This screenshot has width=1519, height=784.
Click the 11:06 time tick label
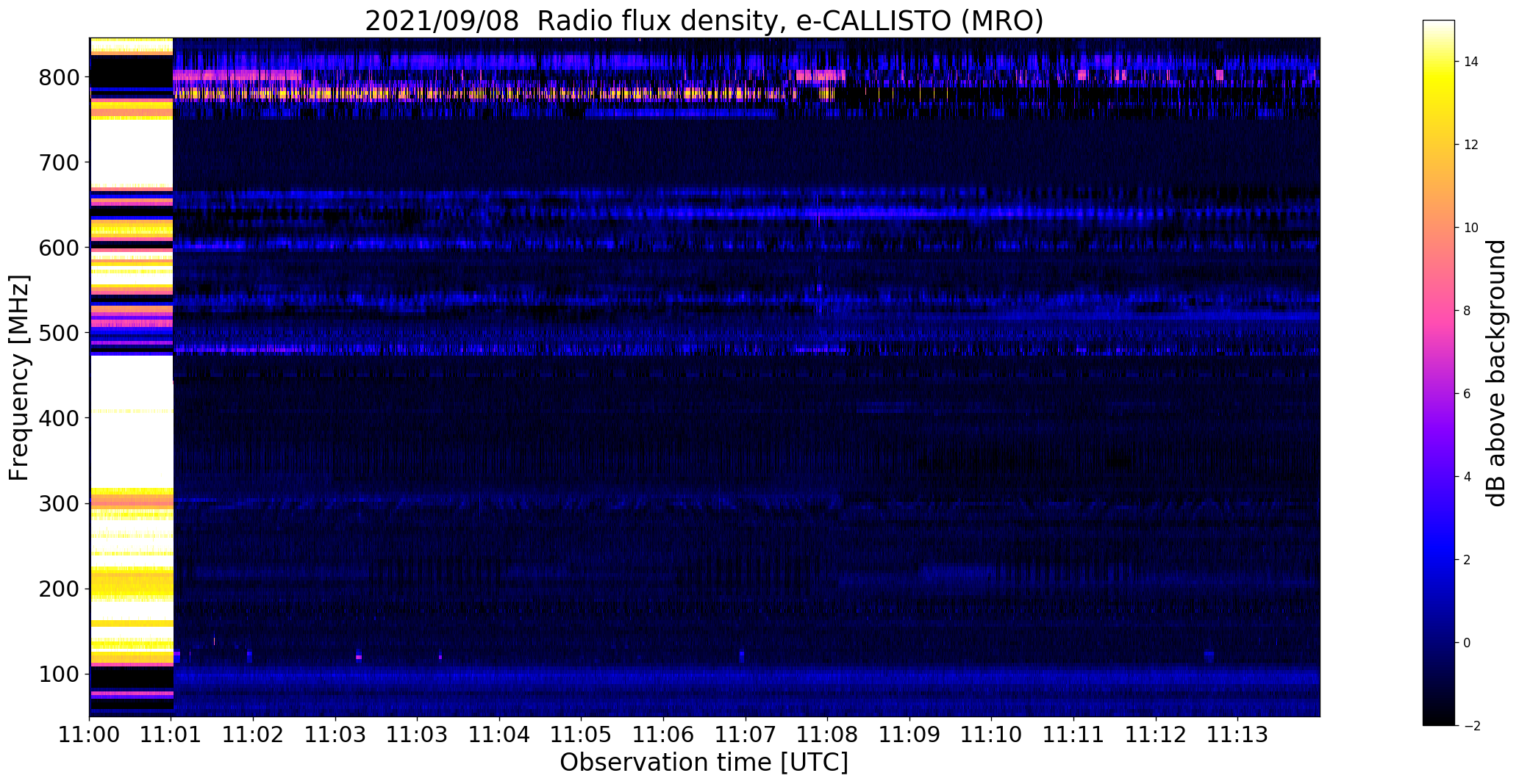pos(664,734)
